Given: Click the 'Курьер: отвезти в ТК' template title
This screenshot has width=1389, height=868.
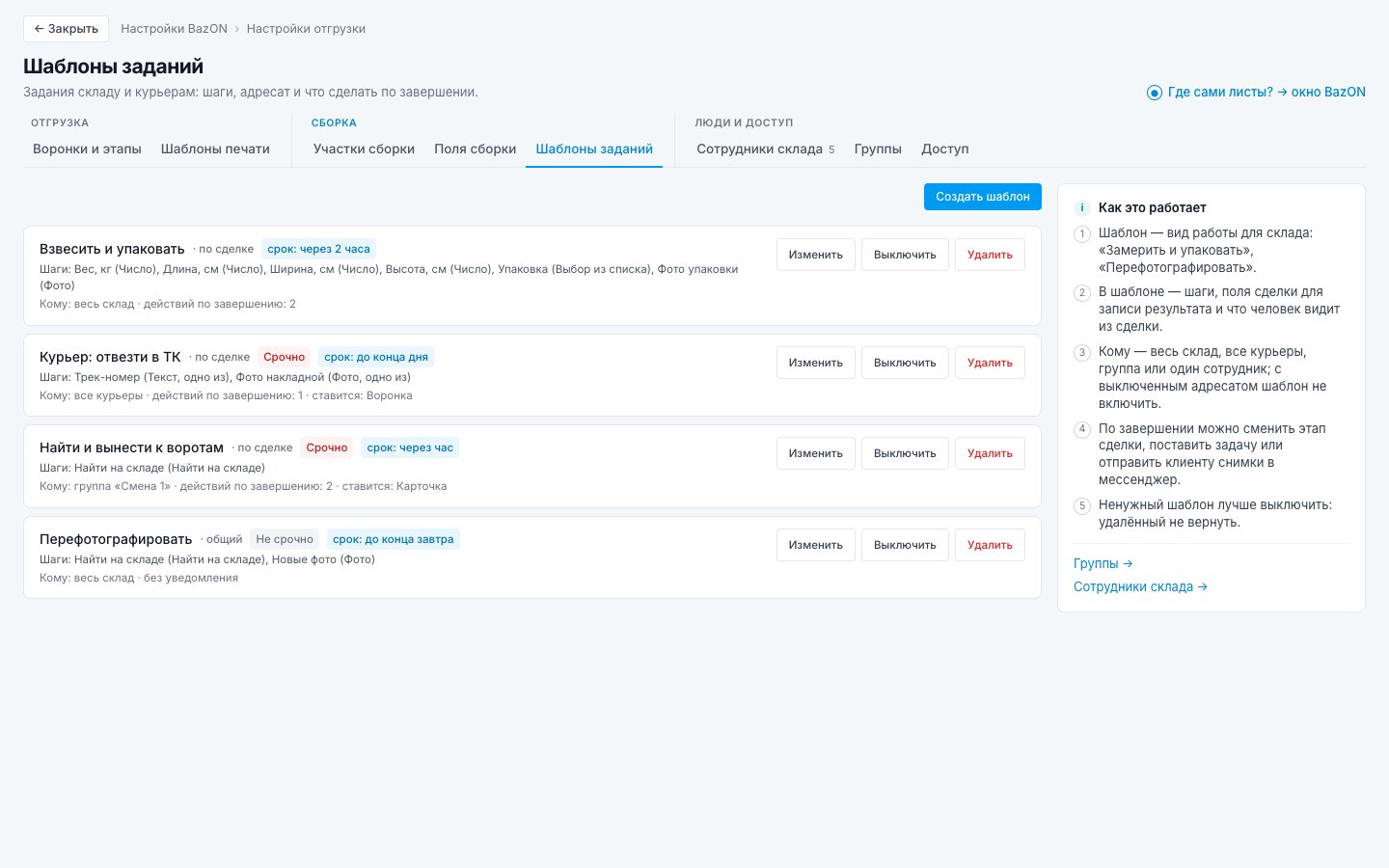Looking at the screenshot, I should [110, 357].
